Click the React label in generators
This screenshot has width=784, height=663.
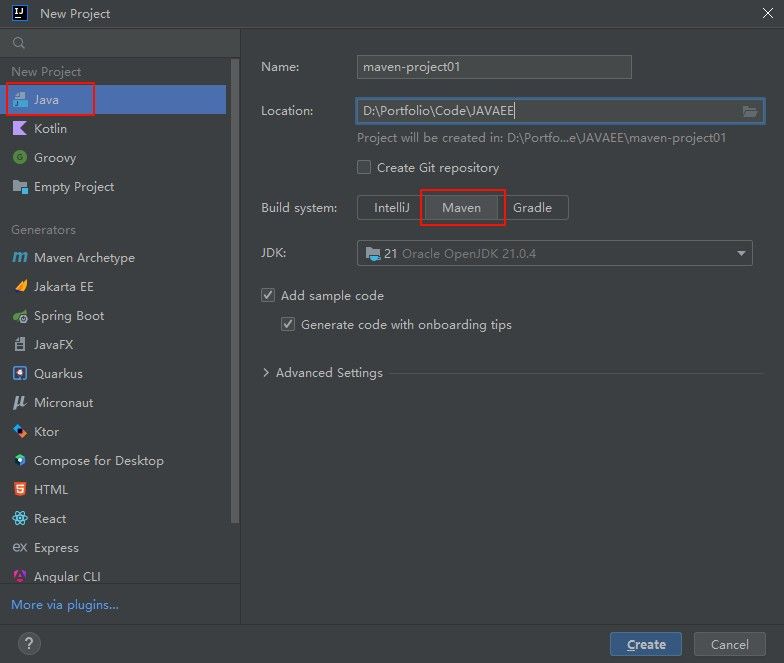tap(50, 518)
